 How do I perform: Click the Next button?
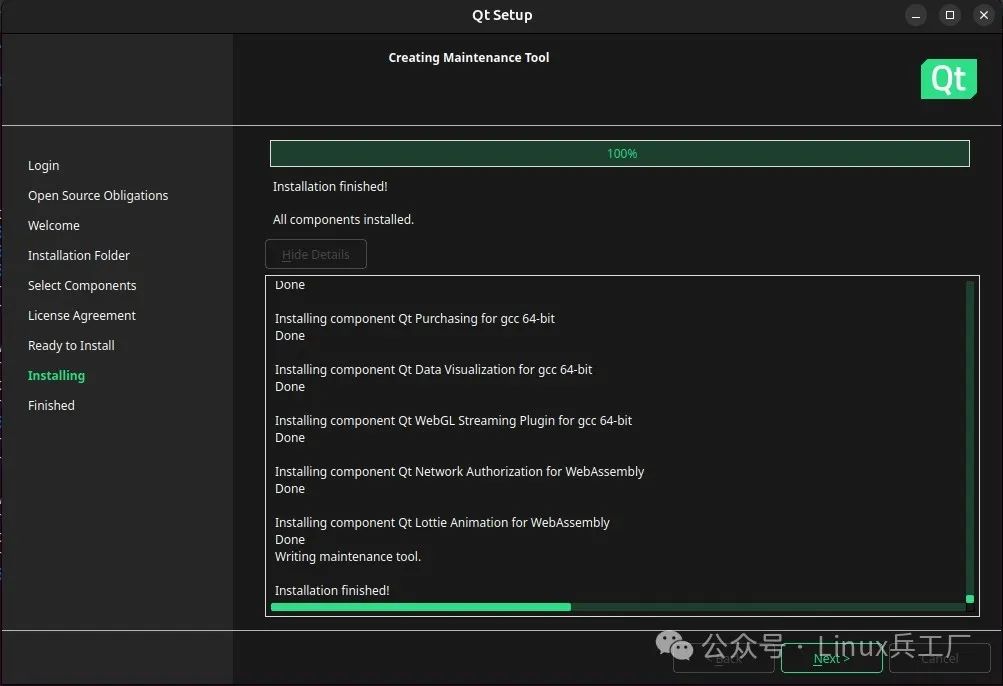point(831,658)
